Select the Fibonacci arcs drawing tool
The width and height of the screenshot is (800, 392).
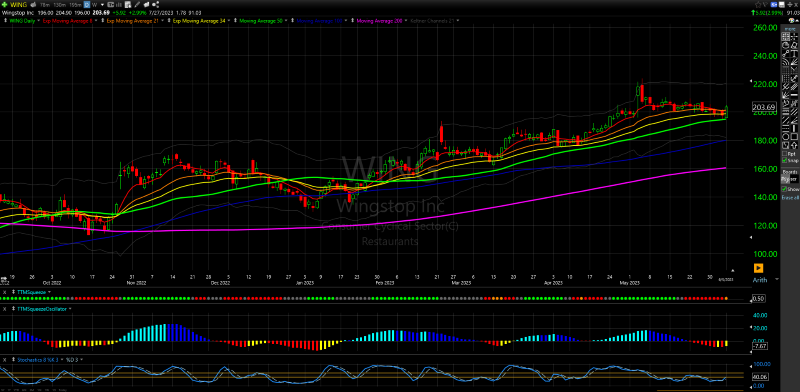786,62
